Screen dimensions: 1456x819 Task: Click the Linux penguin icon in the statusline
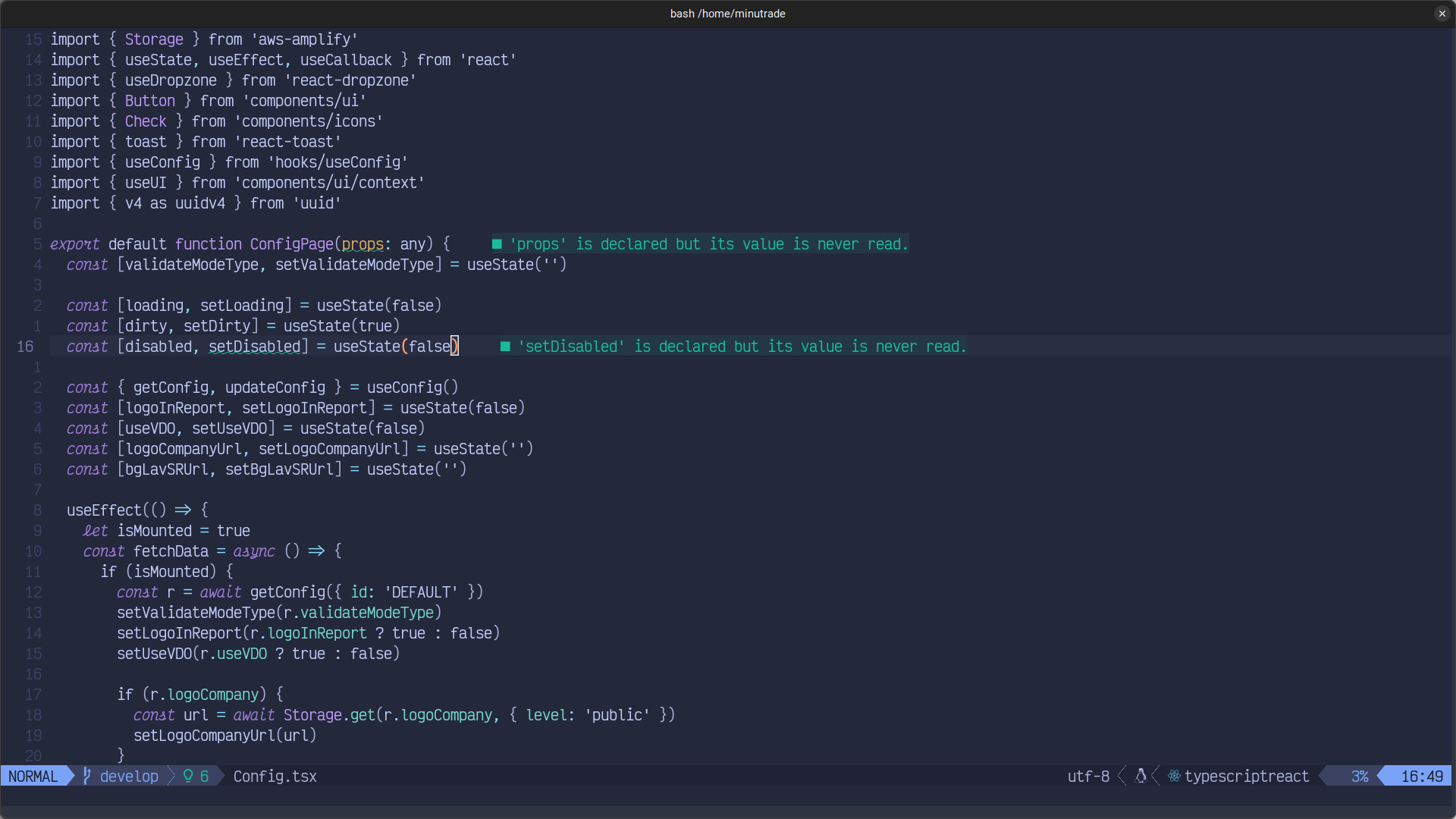click(1141, 776)
